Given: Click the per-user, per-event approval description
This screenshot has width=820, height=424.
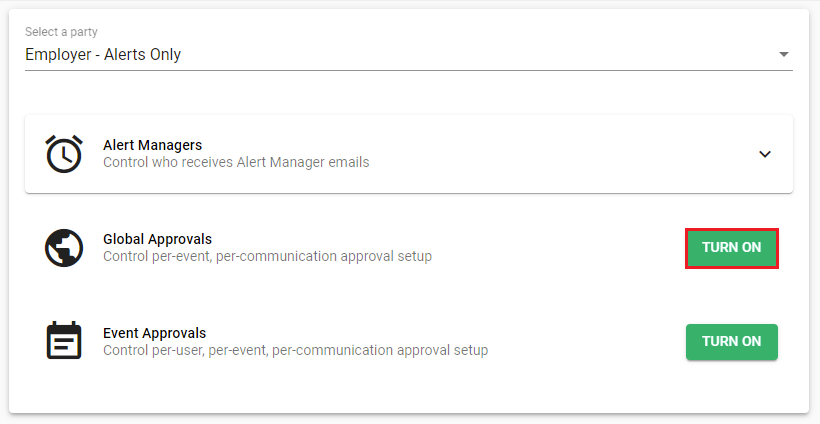Looking at the screenshot, I should [x=295, y=350].
